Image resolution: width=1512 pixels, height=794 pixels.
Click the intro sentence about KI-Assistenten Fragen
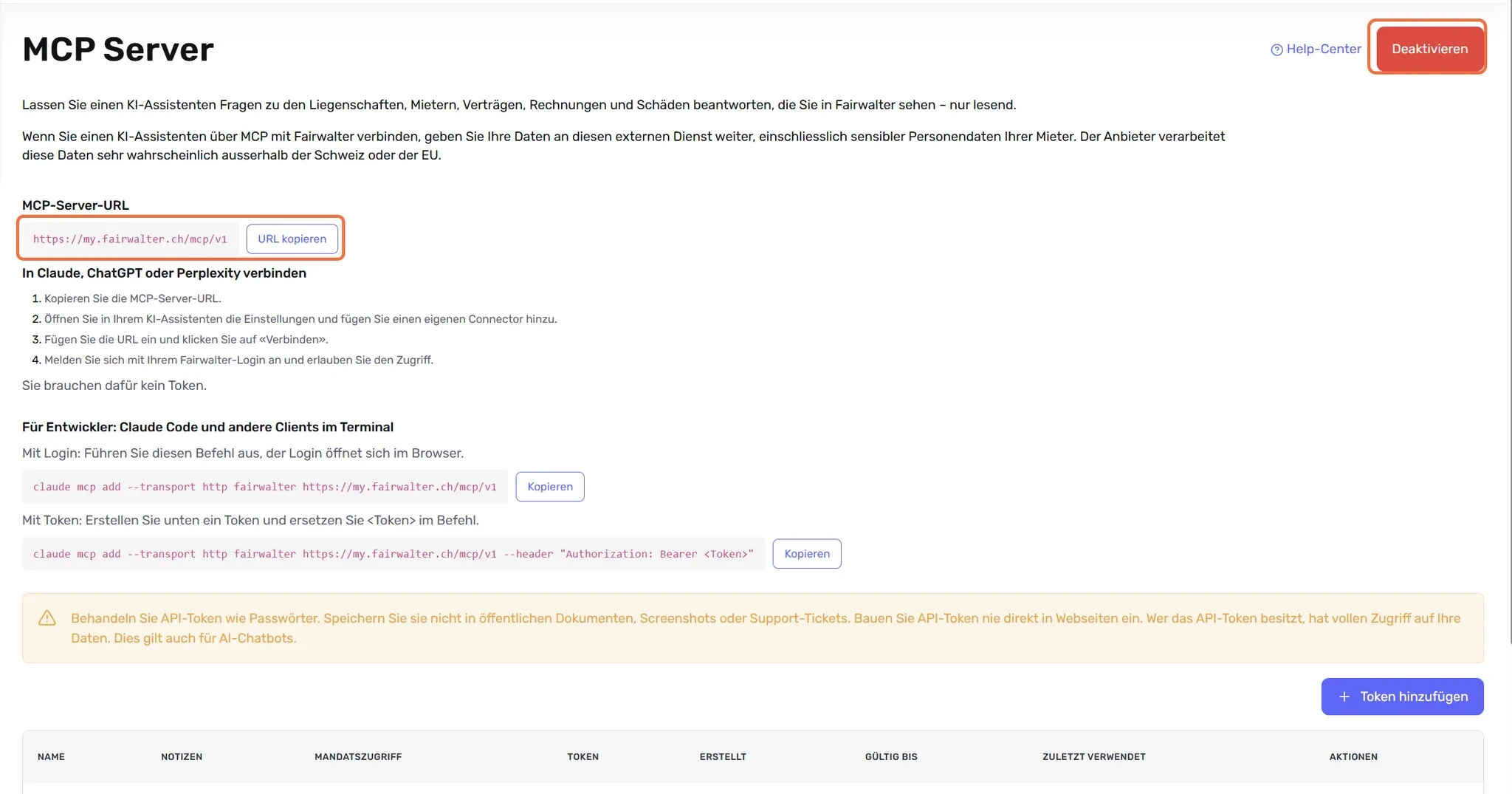point(519,105)
